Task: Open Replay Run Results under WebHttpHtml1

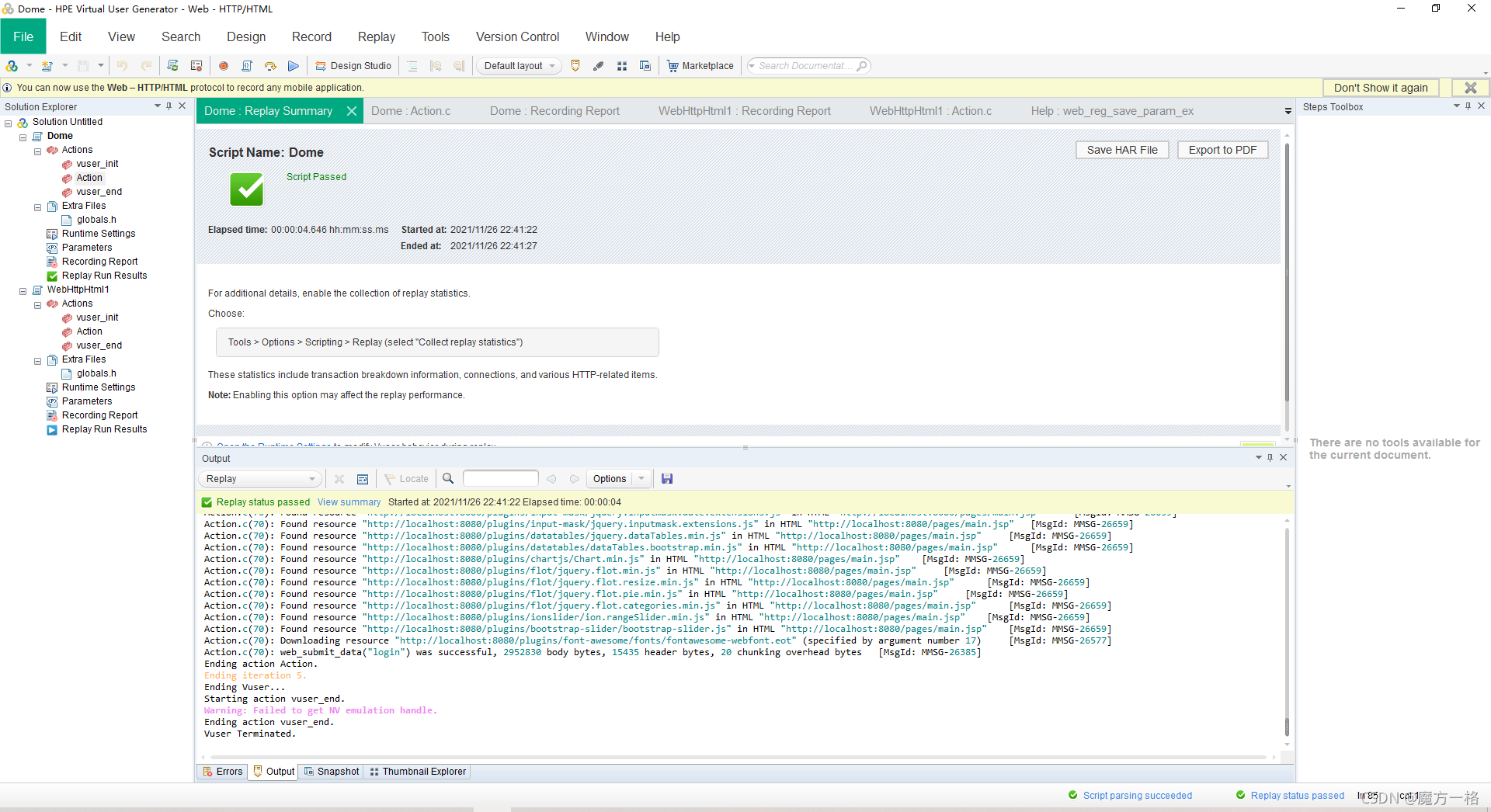Action: 104,429
